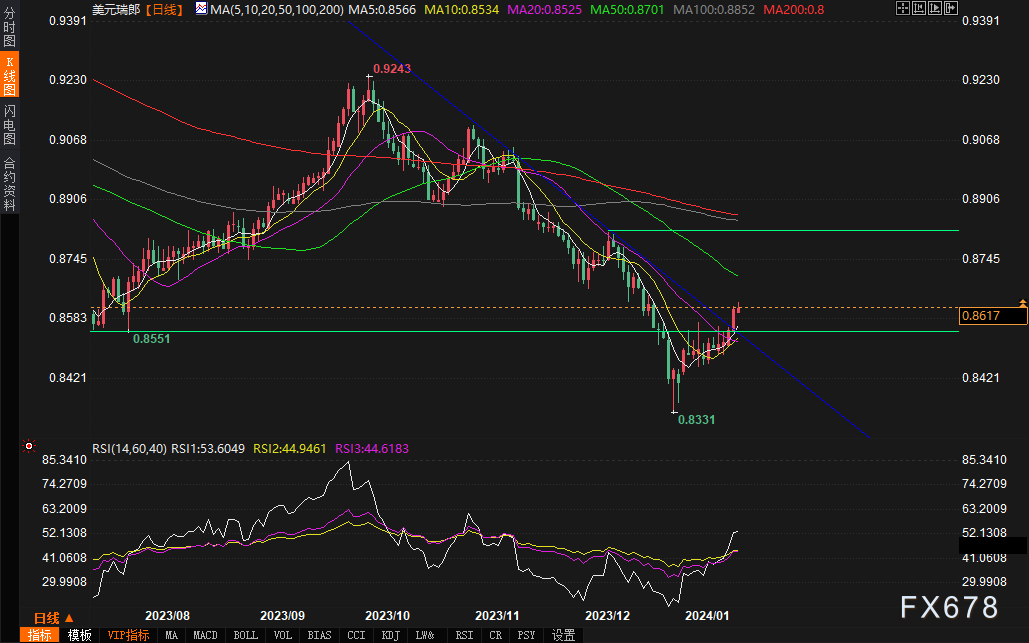1029x643 pixels.
Task: Open 合约资料 in the left sidebar
Action: [x=9, y=184]
